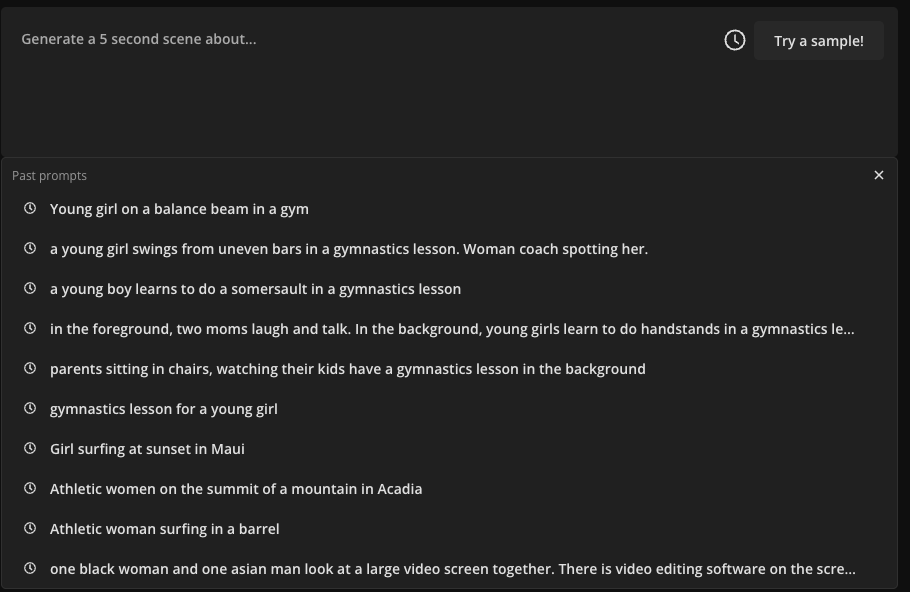Click clock icon beside balance beam prompt
The height and width of the screenshot is (592, 910).
tap(30, 209)
